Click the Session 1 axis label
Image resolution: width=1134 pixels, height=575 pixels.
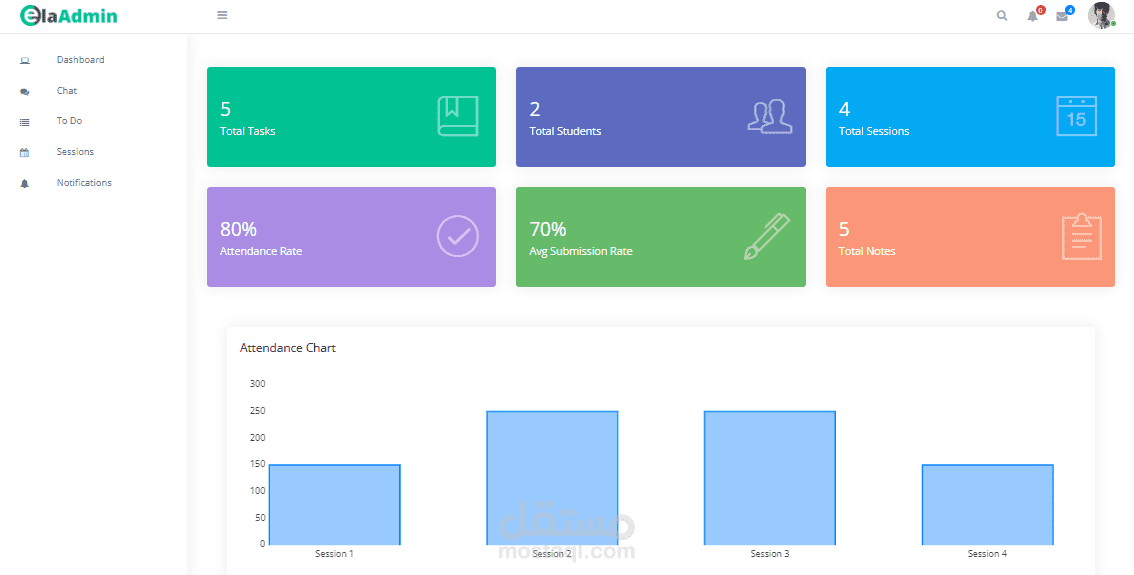click(x=334, y=554)
